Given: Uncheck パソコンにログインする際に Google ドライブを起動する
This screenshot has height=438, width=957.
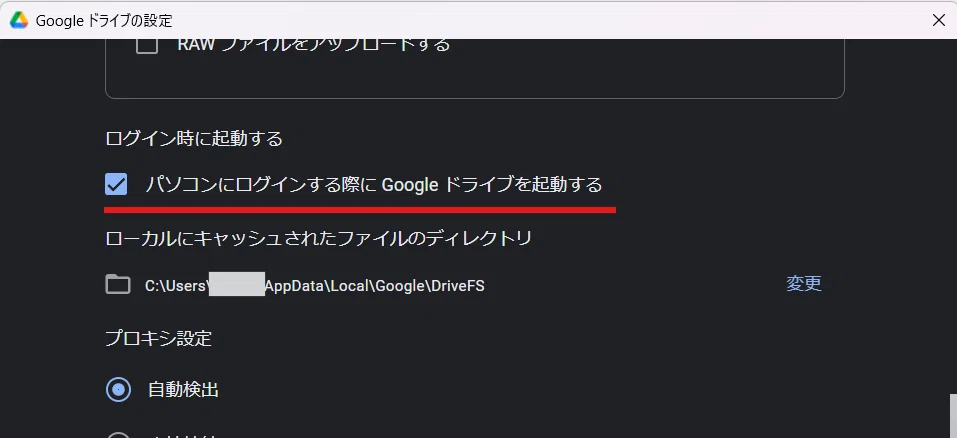Looking at the screenshot, I should point(116,184).
